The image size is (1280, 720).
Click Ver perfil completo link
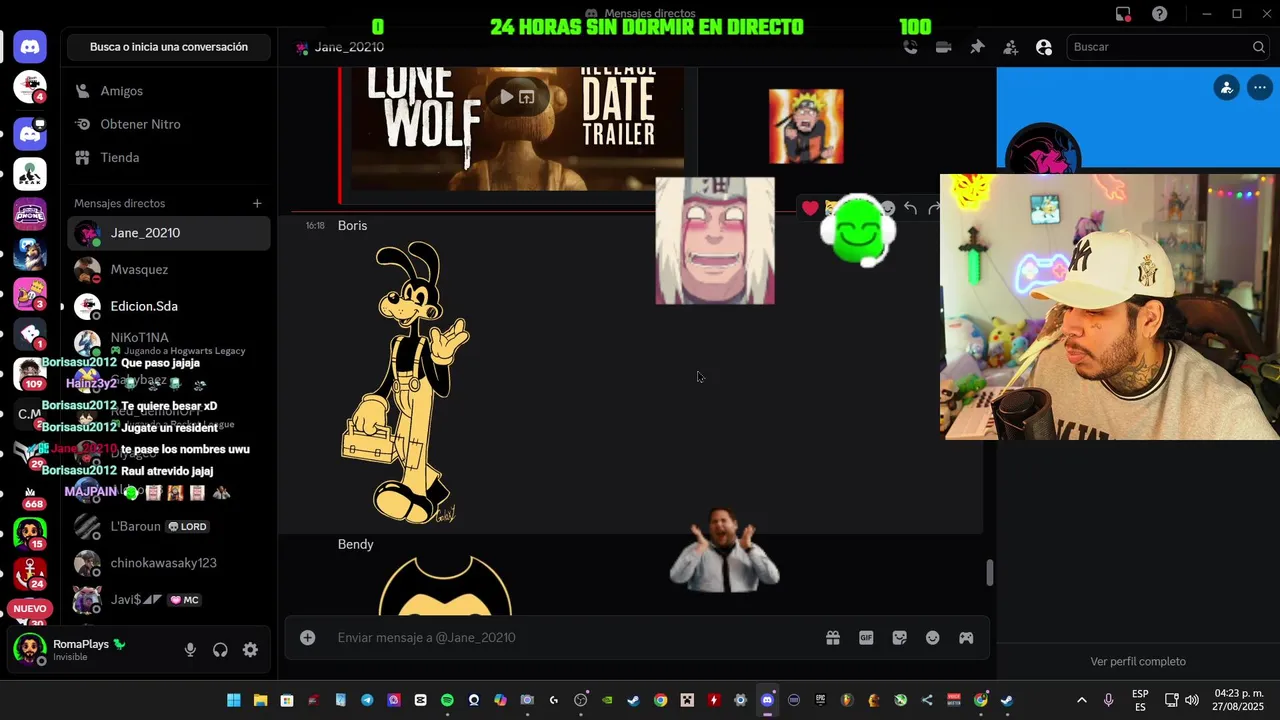point(1138,661)
